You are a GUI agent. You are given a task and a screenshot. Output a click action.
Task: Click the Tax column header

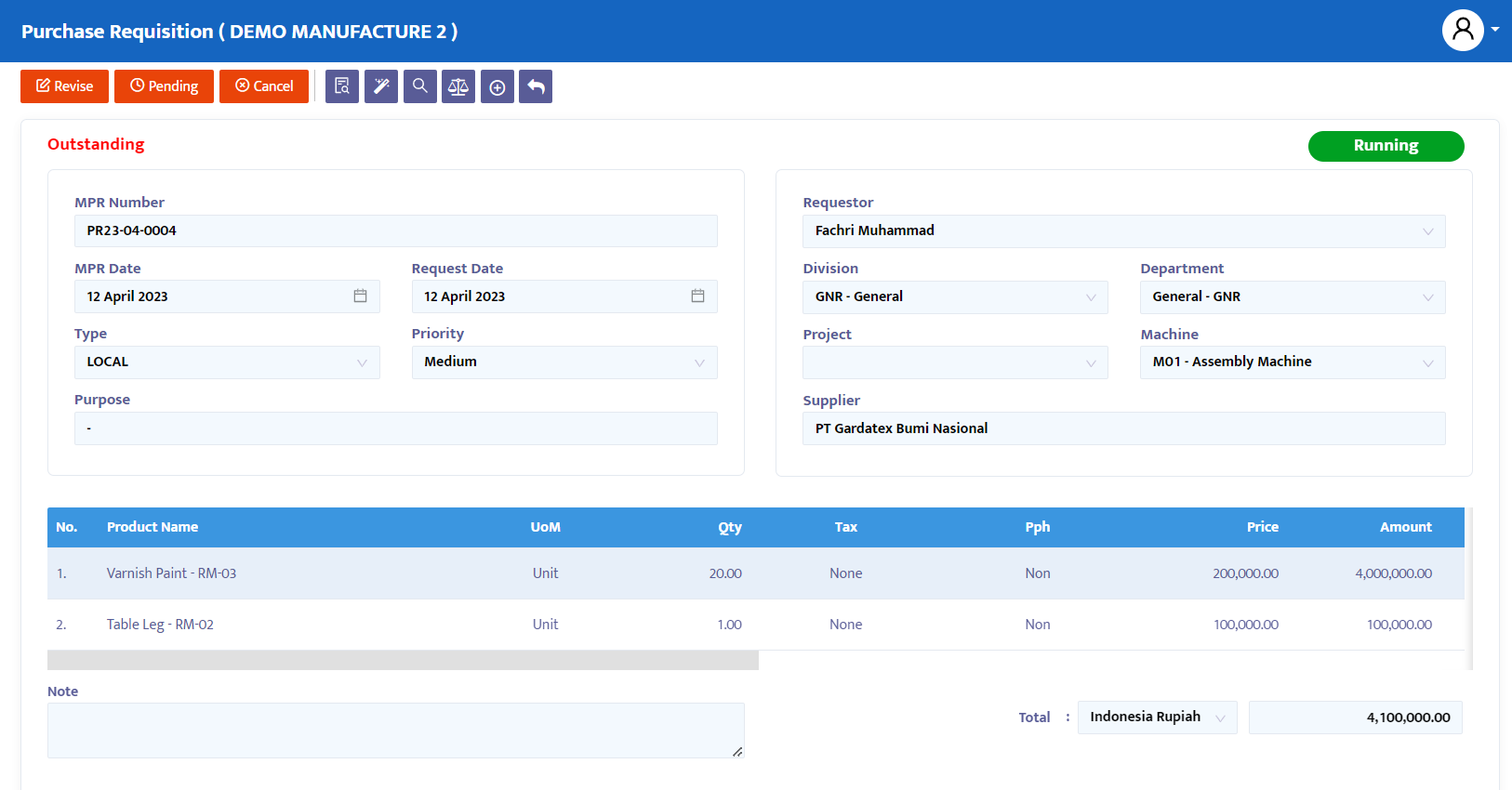pyautogui.click(x=846, y=527)
